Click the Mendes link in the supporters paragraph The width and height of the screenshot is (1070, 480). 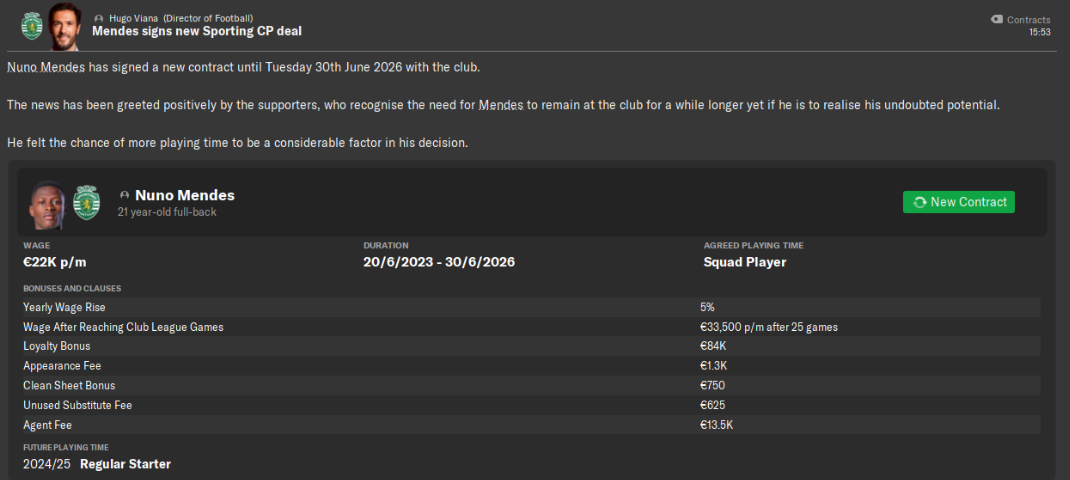502,105
